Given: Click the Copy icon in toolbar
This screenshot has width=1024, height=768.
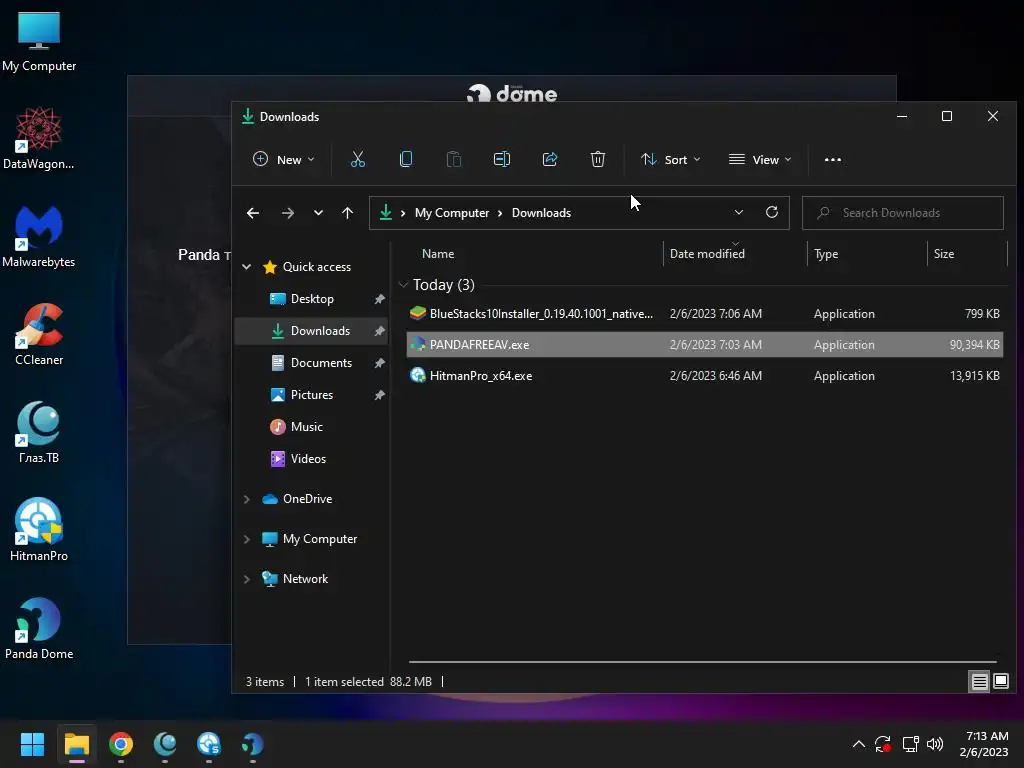Looking at the screenshot, I should coord(406,159).
